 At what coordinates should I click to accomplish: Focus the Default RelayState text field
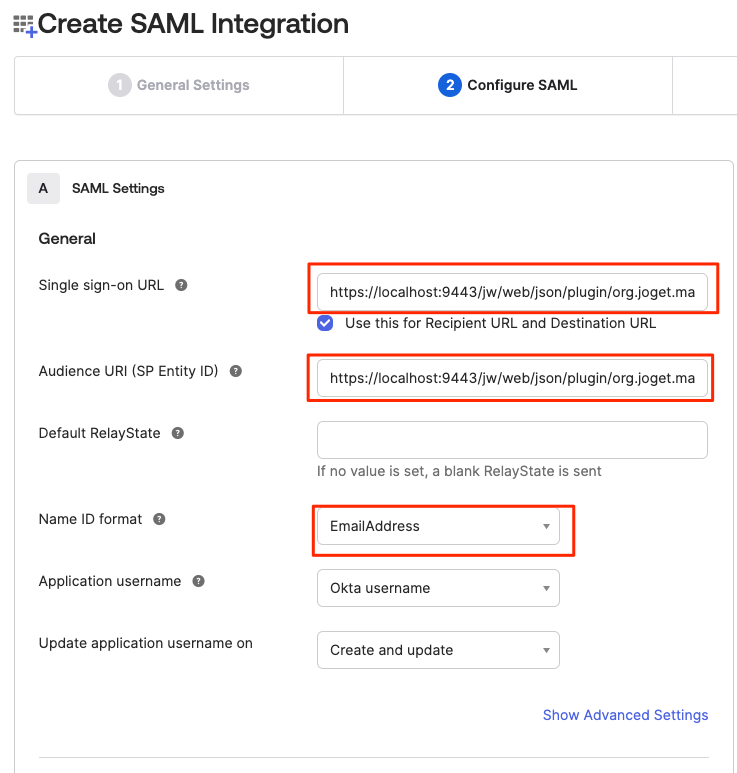point(512,440)
